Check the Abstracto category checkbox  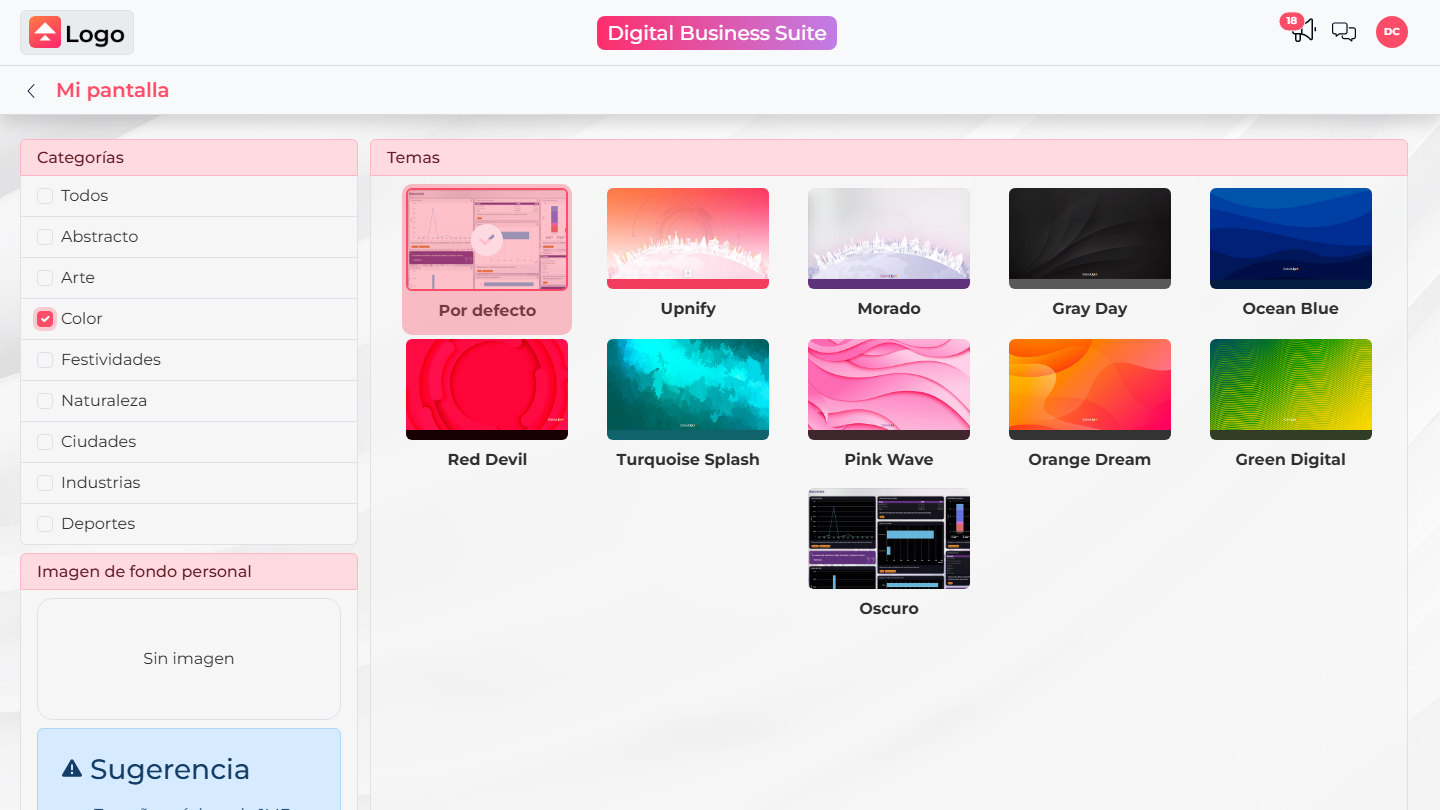coord(45,237)
